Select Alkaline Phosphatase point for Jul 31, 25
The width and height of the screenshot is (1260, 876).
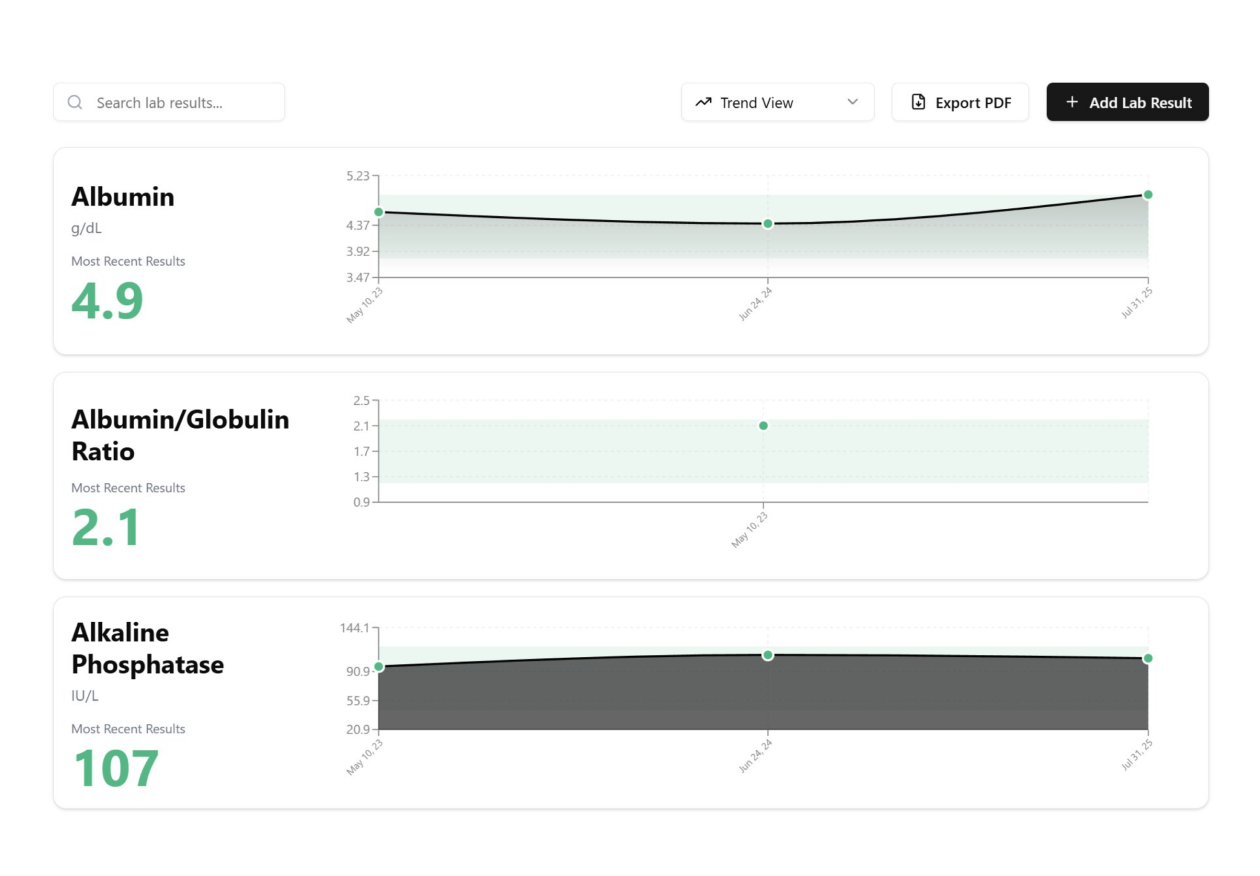(x=1148, y=658)
